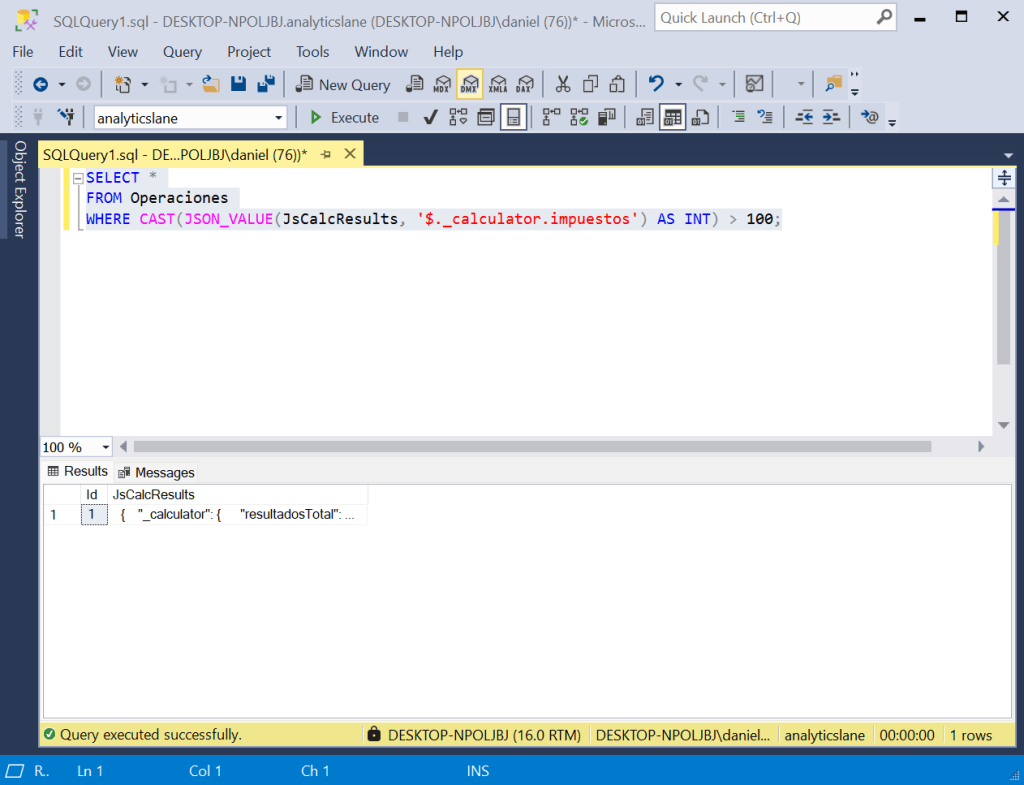Toggle include actual execution plan
This screenshot has width=1024, height=785.
click(578, 116)
